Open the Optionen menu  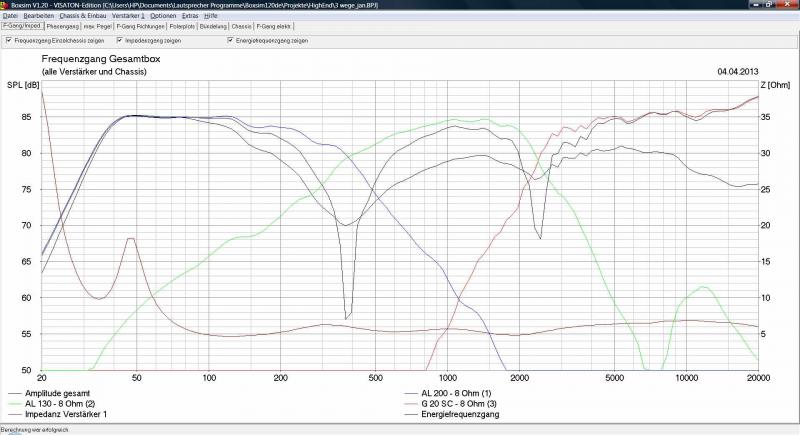click(x=164, y=16)
